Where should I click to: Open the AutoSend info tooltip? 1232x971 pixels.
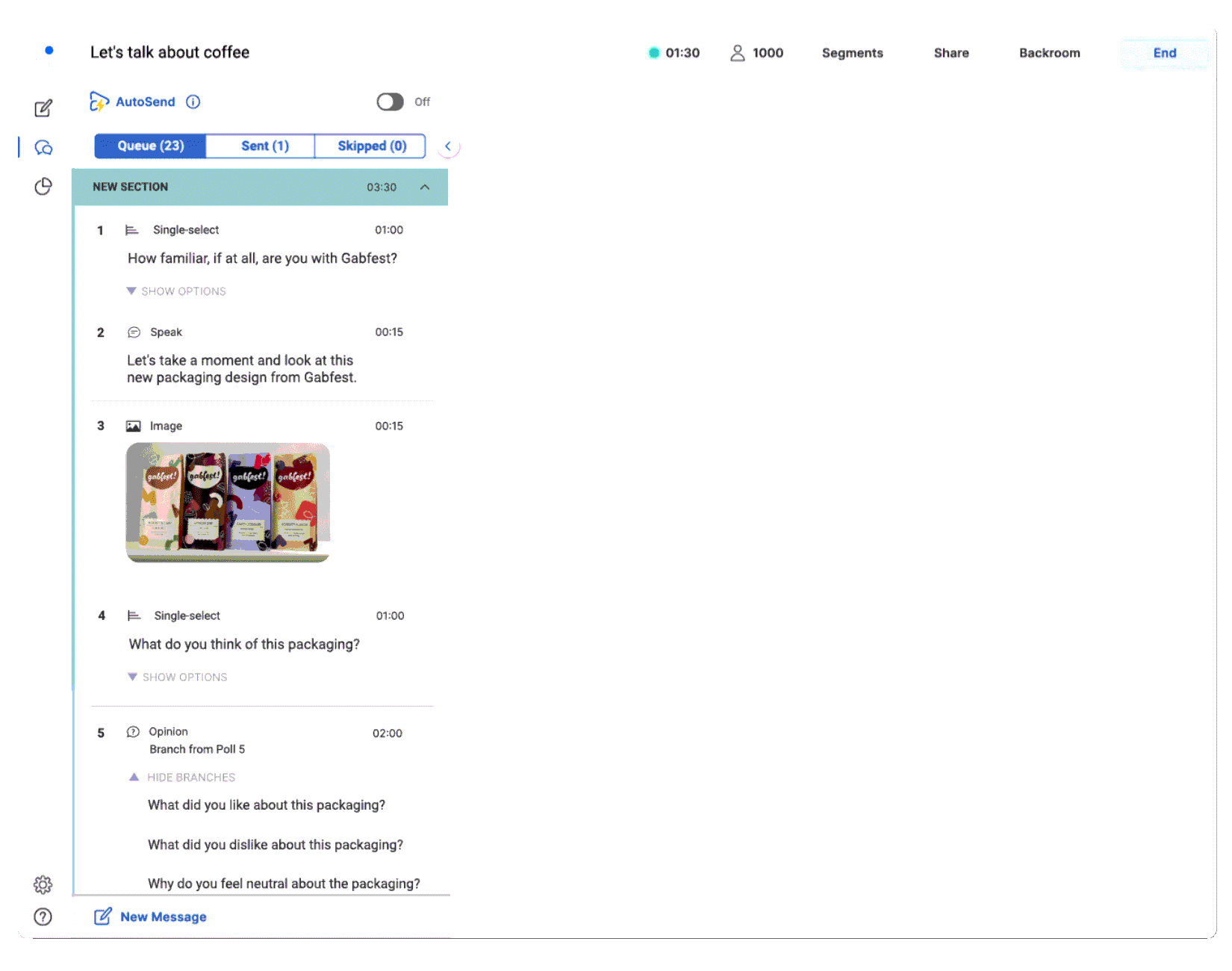pyautogui.click(x=193, y=102)
